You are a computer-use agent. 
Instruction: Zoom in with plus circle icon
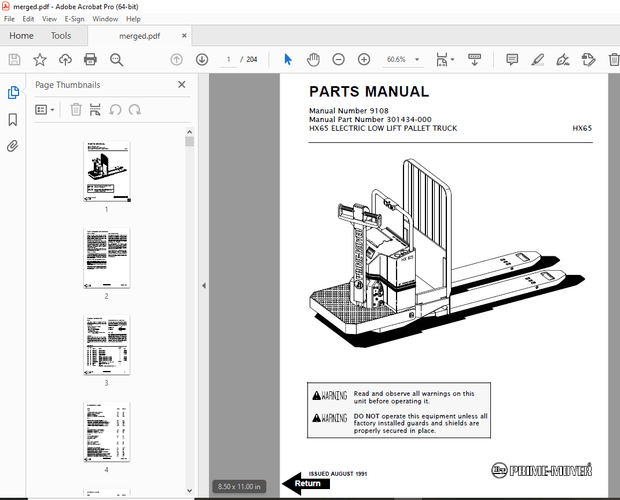[364, 60]
